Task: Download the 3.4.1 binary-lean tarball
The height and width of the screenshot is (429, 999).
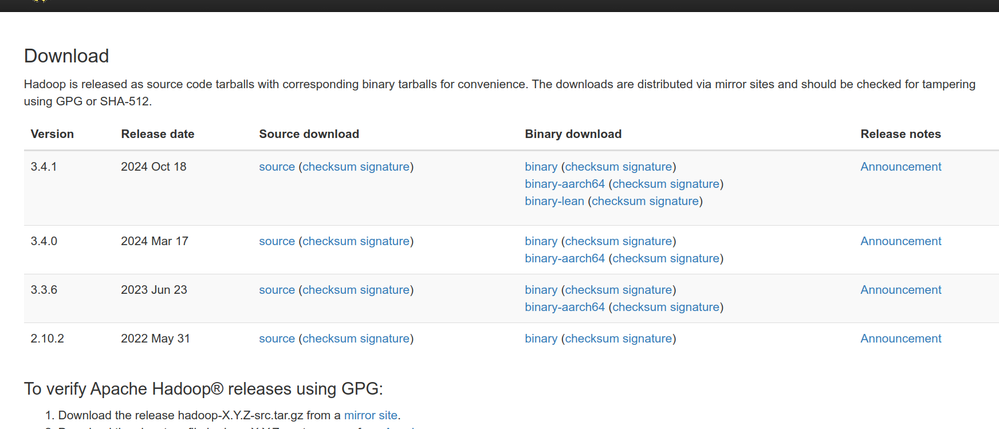Action: pos(554,201)
